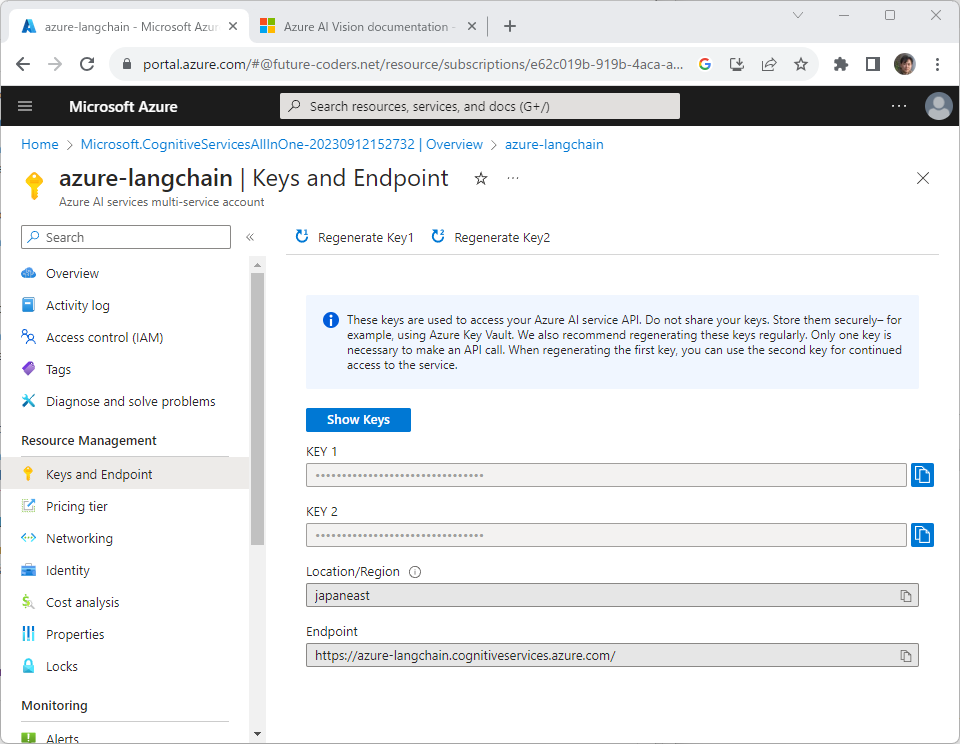This screenshot has height=744, width=960.
Task: Toggle Chrome side panel icon
Action: tap(873, 64)
